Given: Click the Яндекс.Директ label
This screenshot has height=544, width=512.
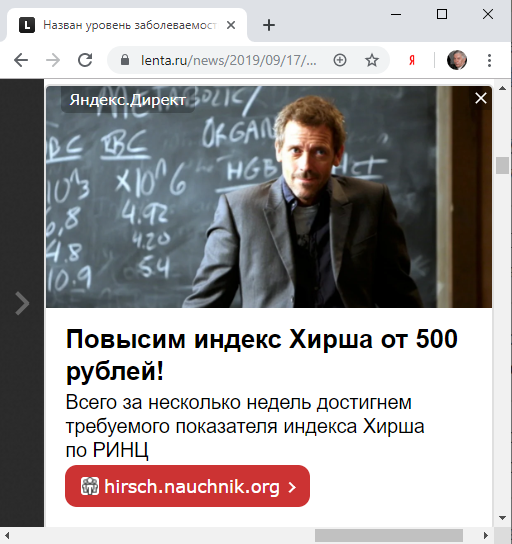Looking at the screenshot, I should tap(128, 100).
